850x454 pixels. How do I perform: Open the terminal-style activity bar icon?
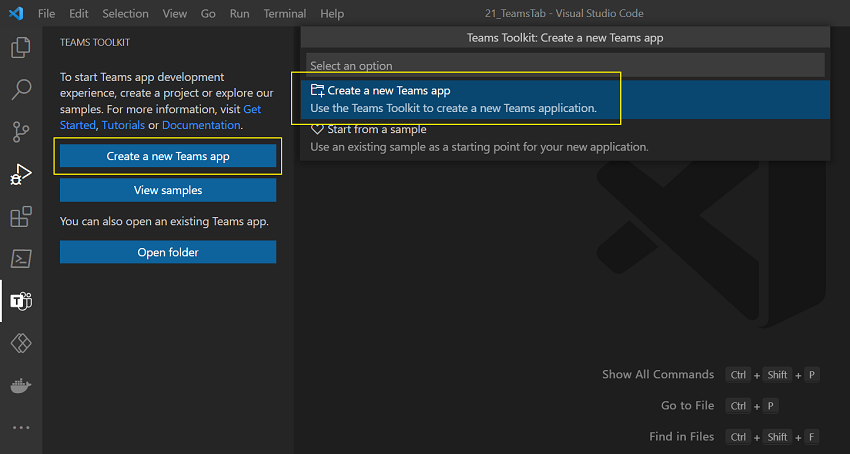[x=21, y=259]
